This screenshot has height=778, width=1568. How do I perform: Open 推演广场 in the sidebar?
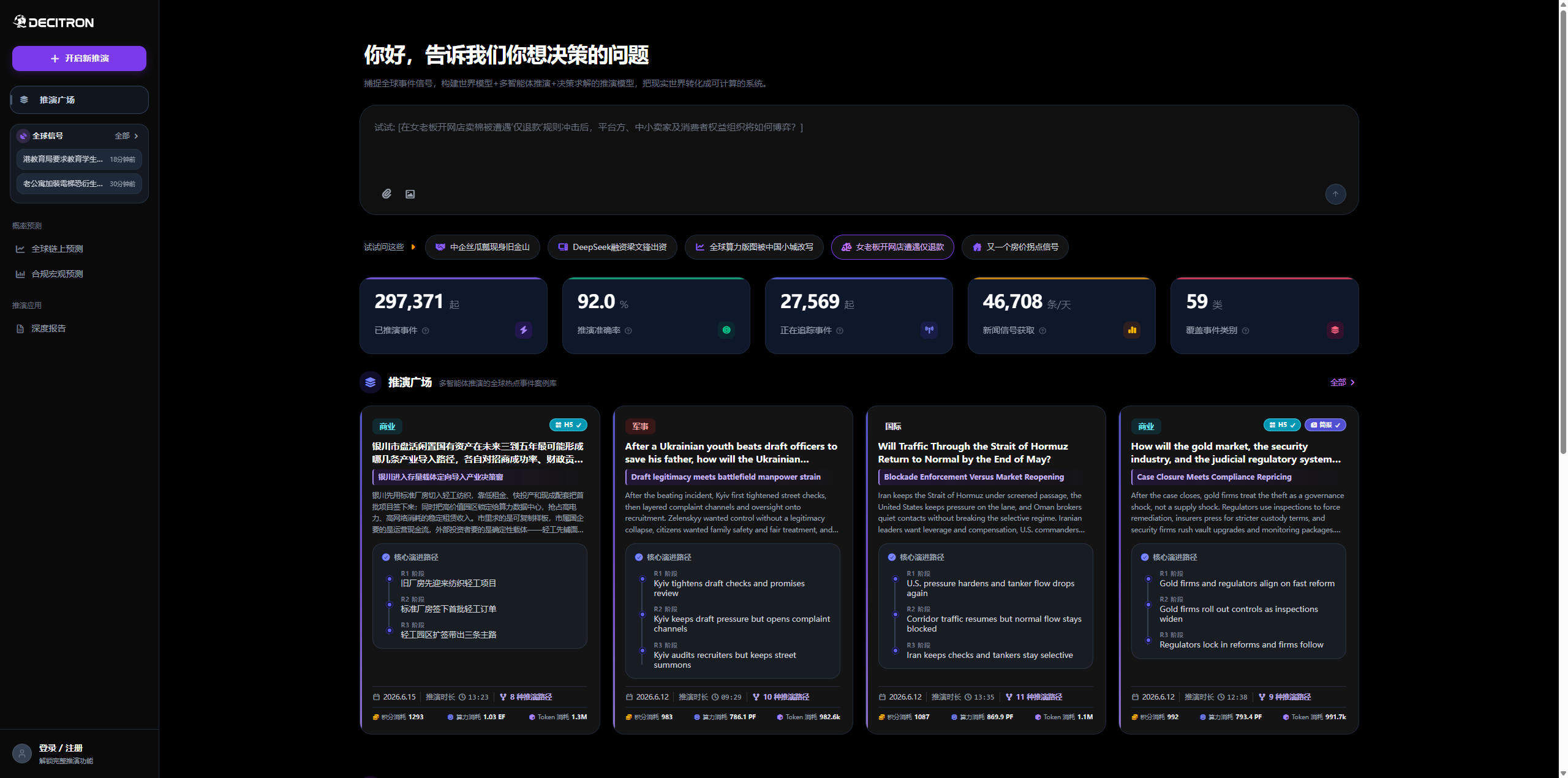coord(79,100)
